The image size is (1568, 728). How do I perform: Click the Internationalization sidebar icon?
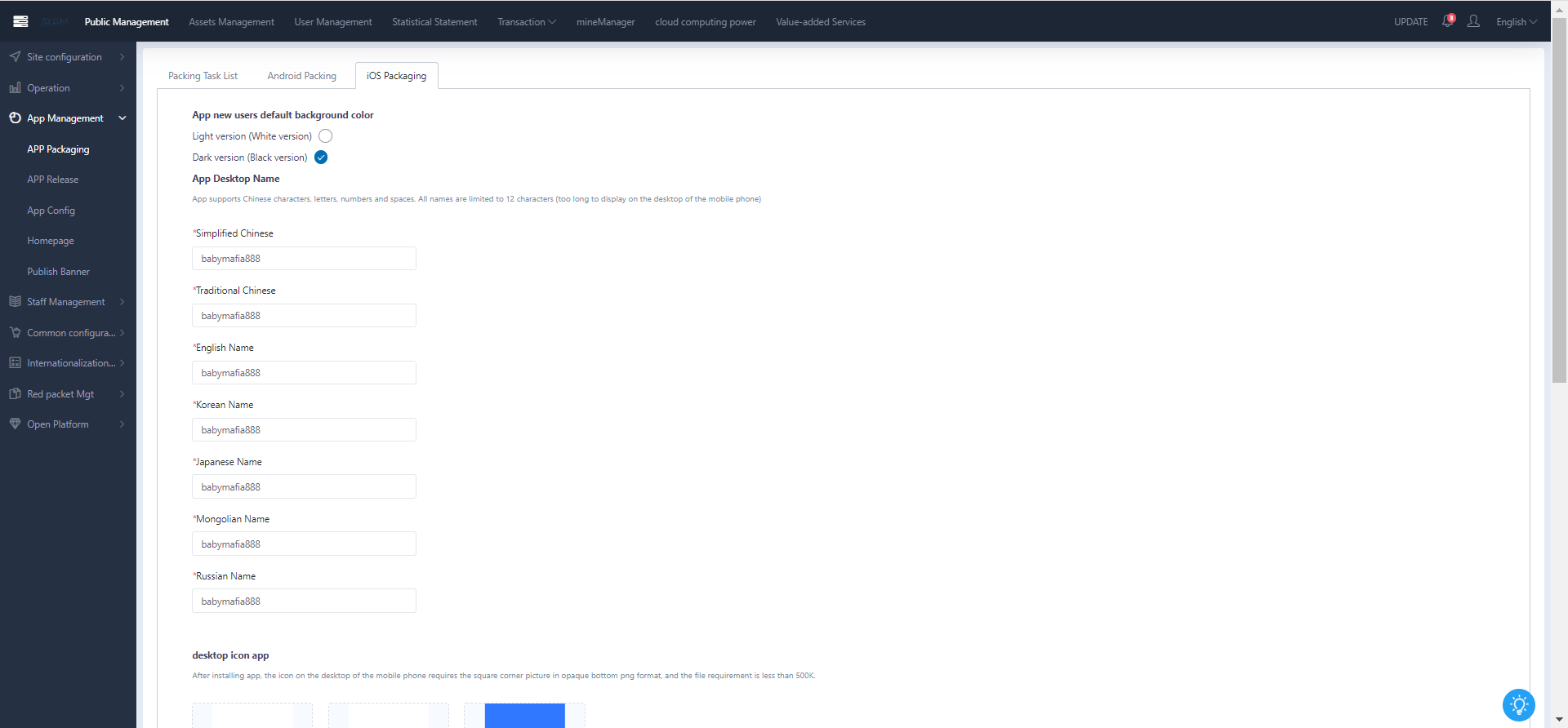click(x=15, y=362)
